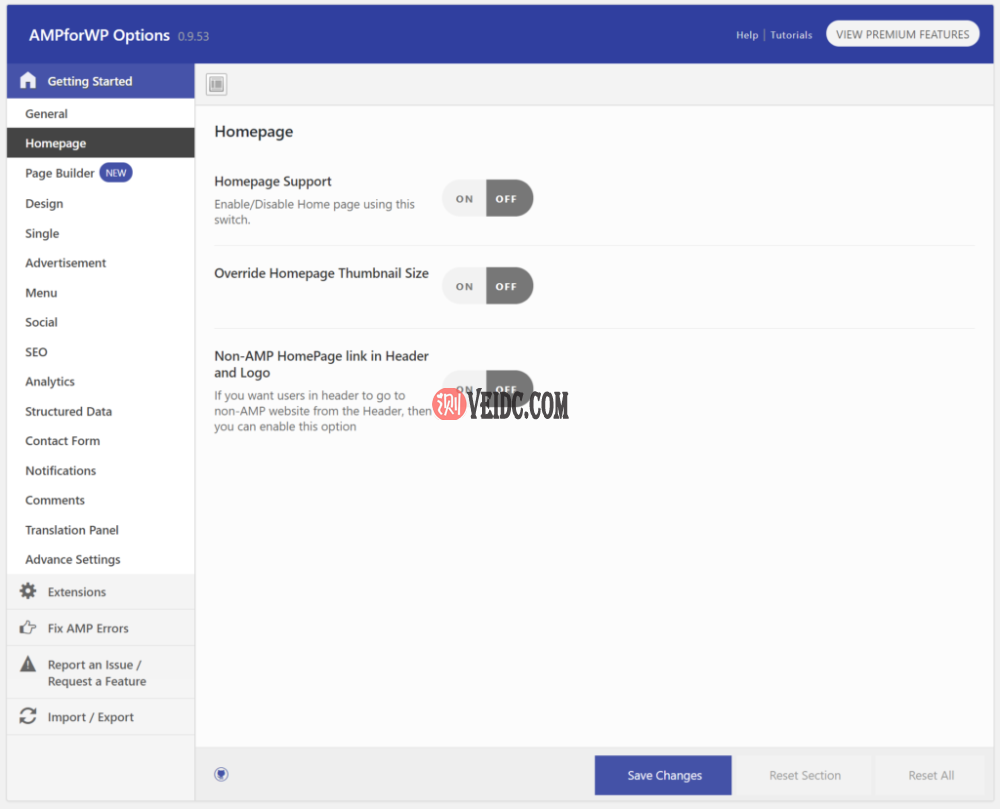Click the expand-all sections icon in toolbar
Screen dimensions: 1000x809
tap(217, 84)
